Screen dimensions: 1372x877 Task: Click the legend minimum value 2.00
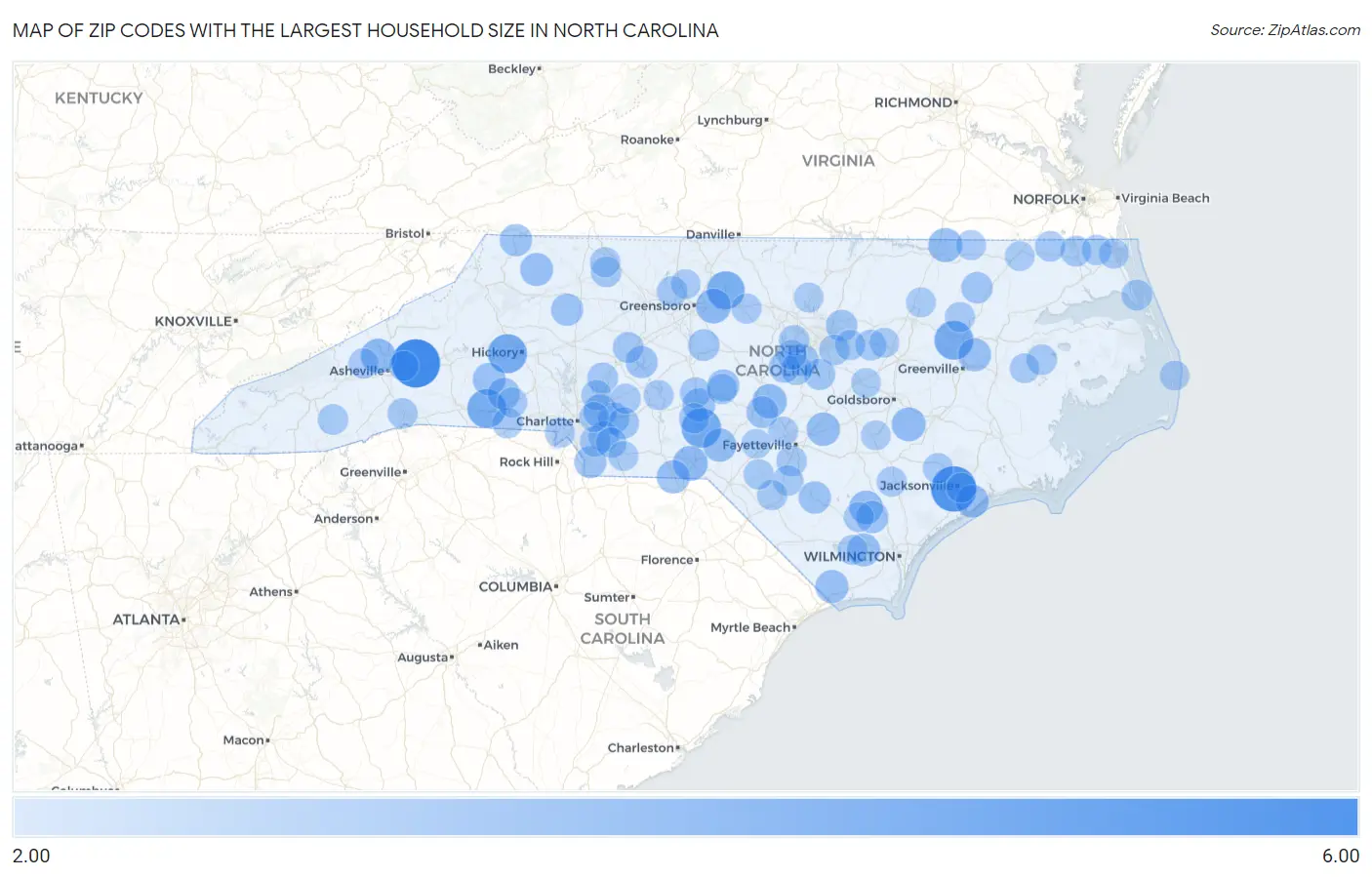(x=31, y=856)
